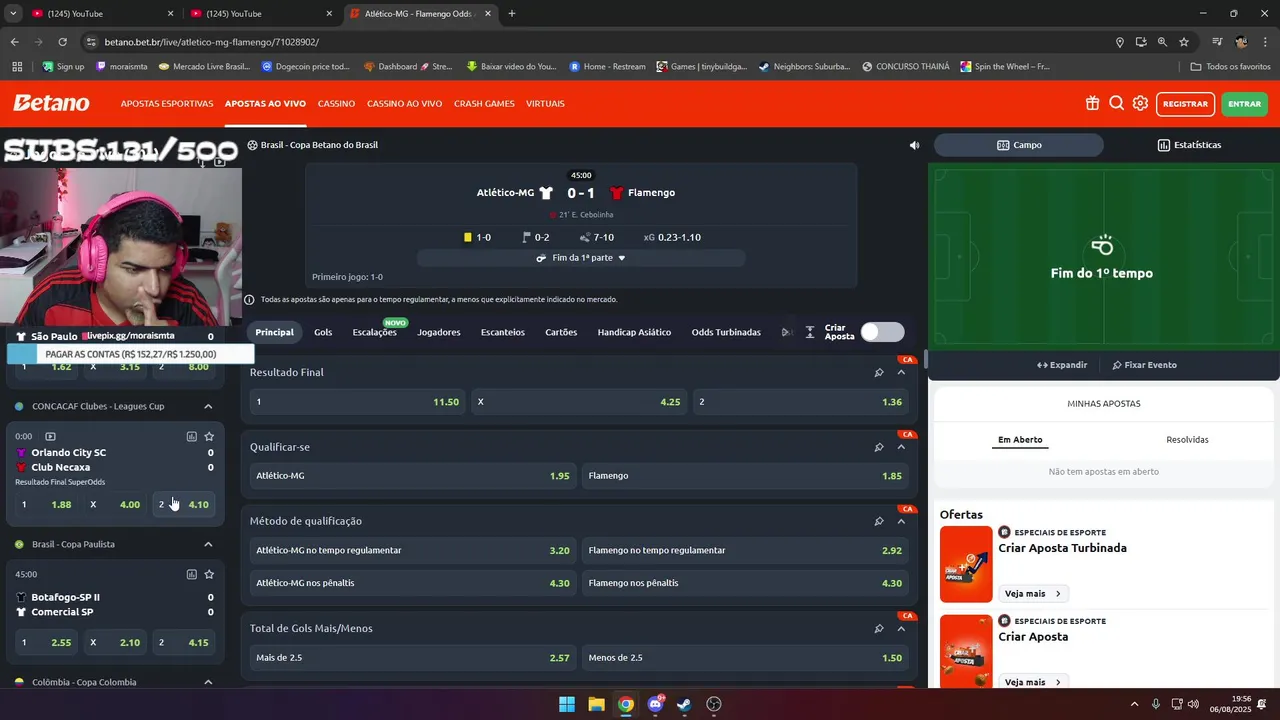
Task: Click collapse-all markets icon beside Criar Aposta
Action: pos(810,332)
